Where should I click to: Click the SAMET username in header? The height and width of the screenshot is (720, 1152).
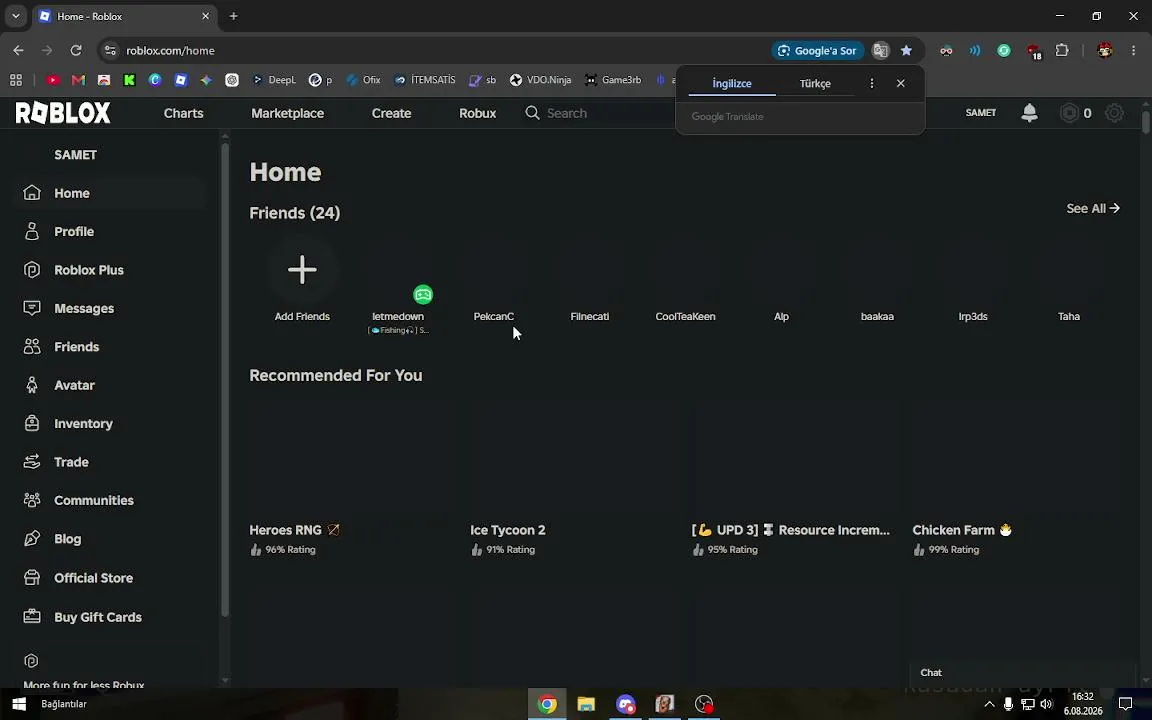click(981, 112)
